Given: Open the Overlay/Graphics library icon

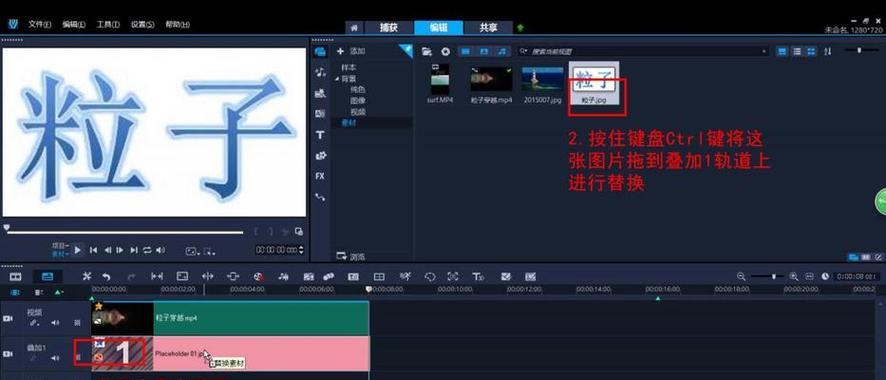Looking at the screenshot, I should (320, 156).
